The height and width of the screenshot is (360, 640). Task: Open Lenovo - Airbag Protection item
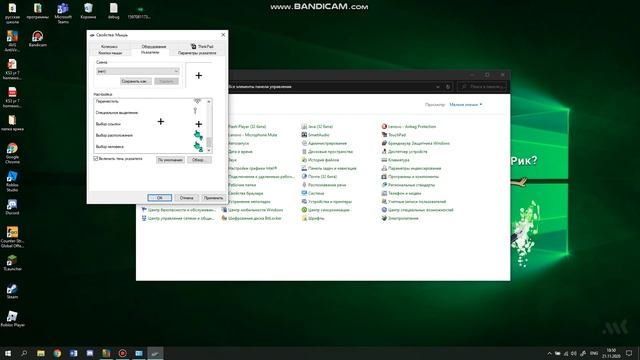(x=409, y=127)
